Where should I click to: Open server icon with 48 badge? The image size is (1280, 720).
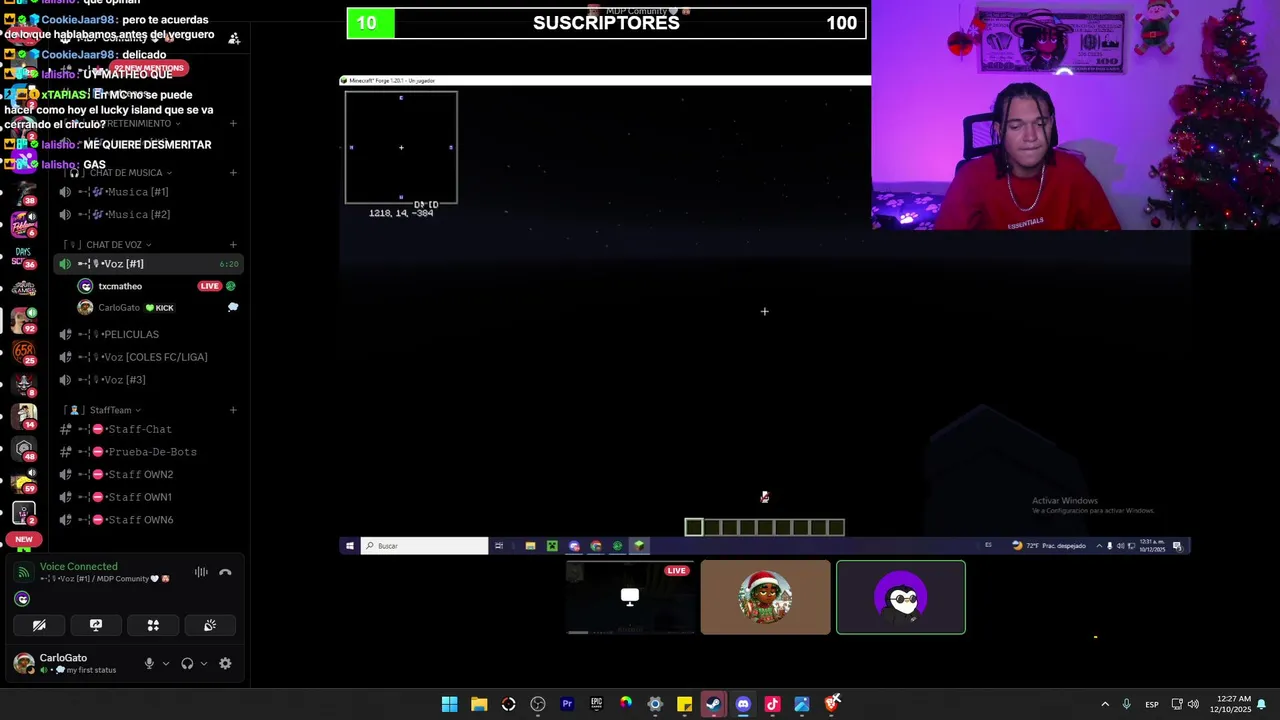(24, 448)
